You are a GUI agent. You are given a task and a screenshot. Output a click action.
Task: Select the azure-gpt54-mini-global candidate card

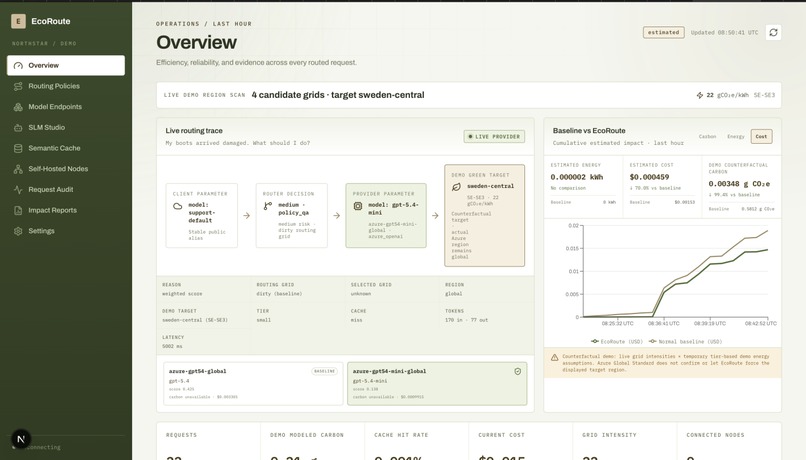pyautogui.click(x=437, y=383)
